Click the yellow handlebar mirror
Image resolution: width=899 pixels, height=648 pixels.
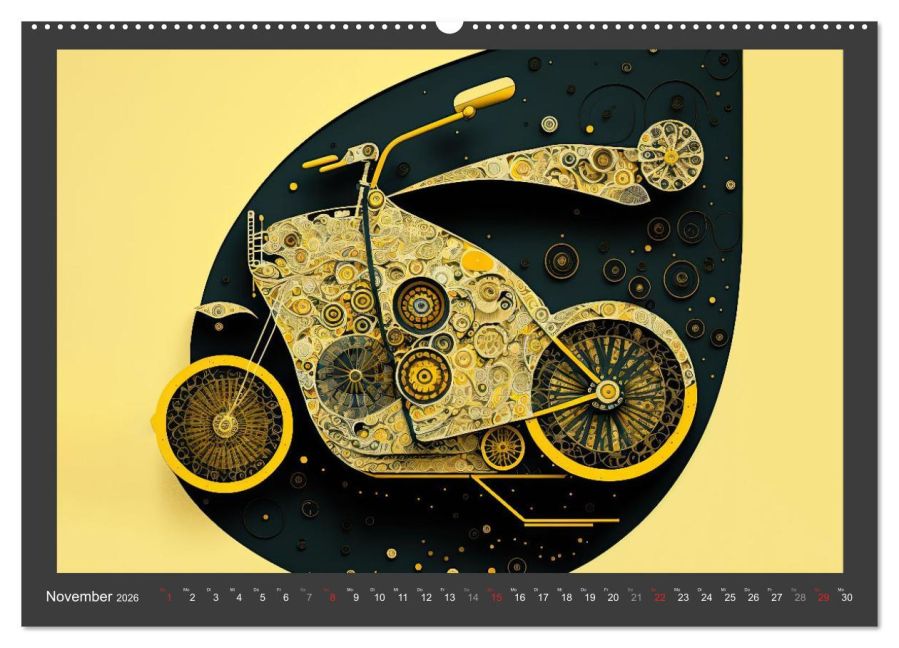(x=483, y=98)
